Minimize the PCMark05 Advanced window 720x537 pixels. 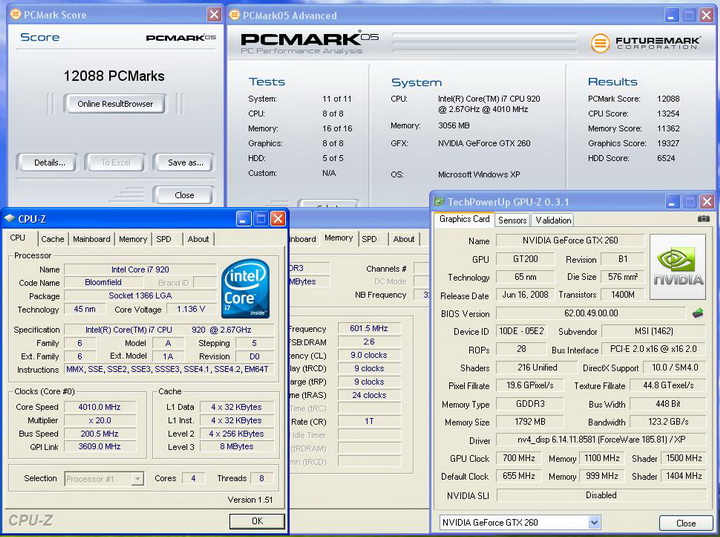[671, 15]
